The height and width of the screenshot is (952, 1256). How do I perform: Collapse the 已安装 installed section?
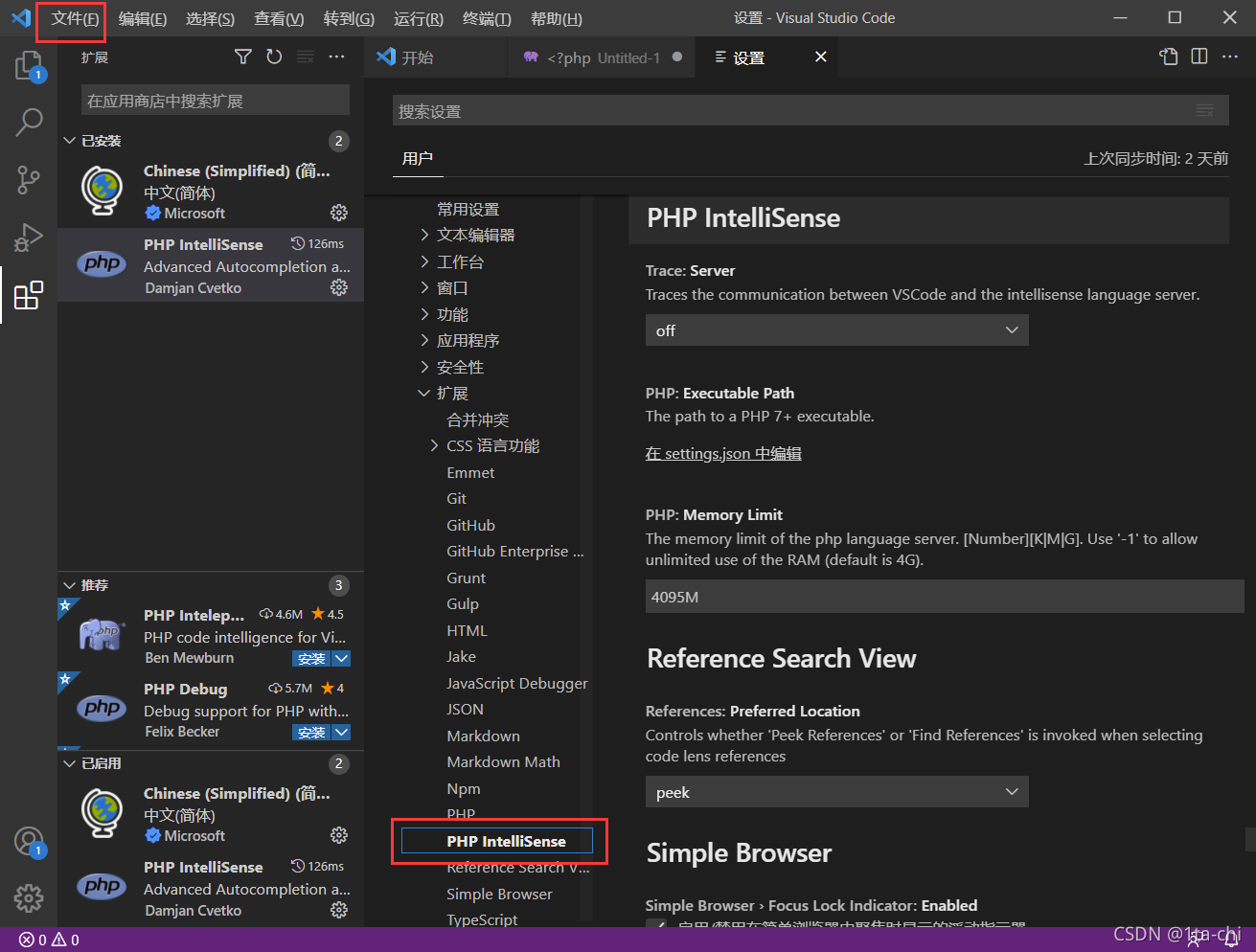pos(69,141)
